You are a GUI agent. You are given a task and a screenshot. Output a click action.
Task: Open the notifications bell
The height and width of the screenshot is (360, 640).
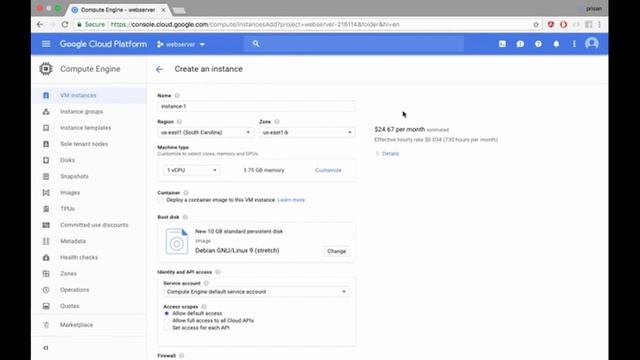[556, 44]
